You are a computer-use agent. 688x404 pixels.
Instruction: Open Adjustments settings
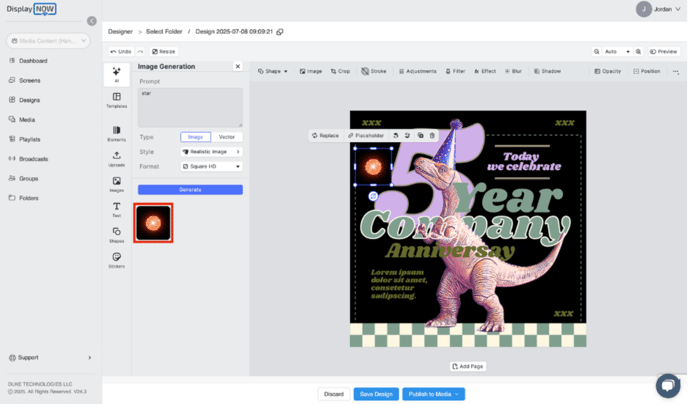point(417,71)
